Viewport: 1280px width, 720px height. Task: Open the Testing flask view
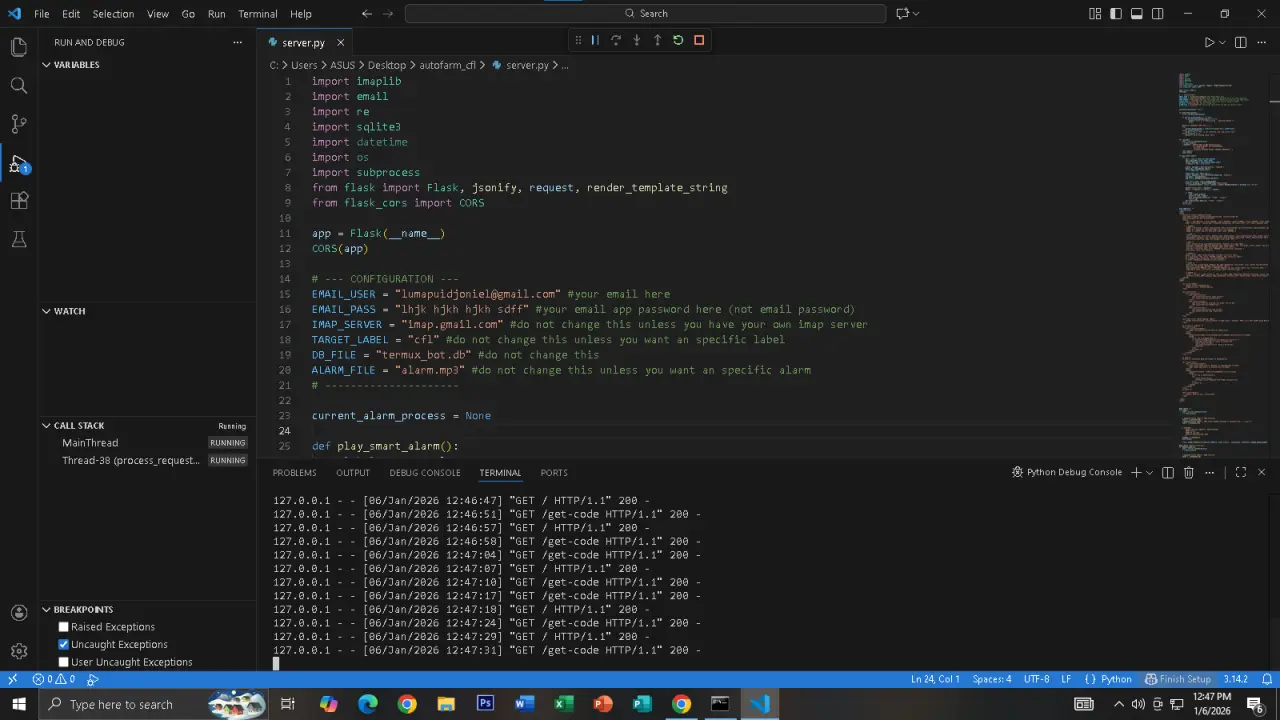19,239
